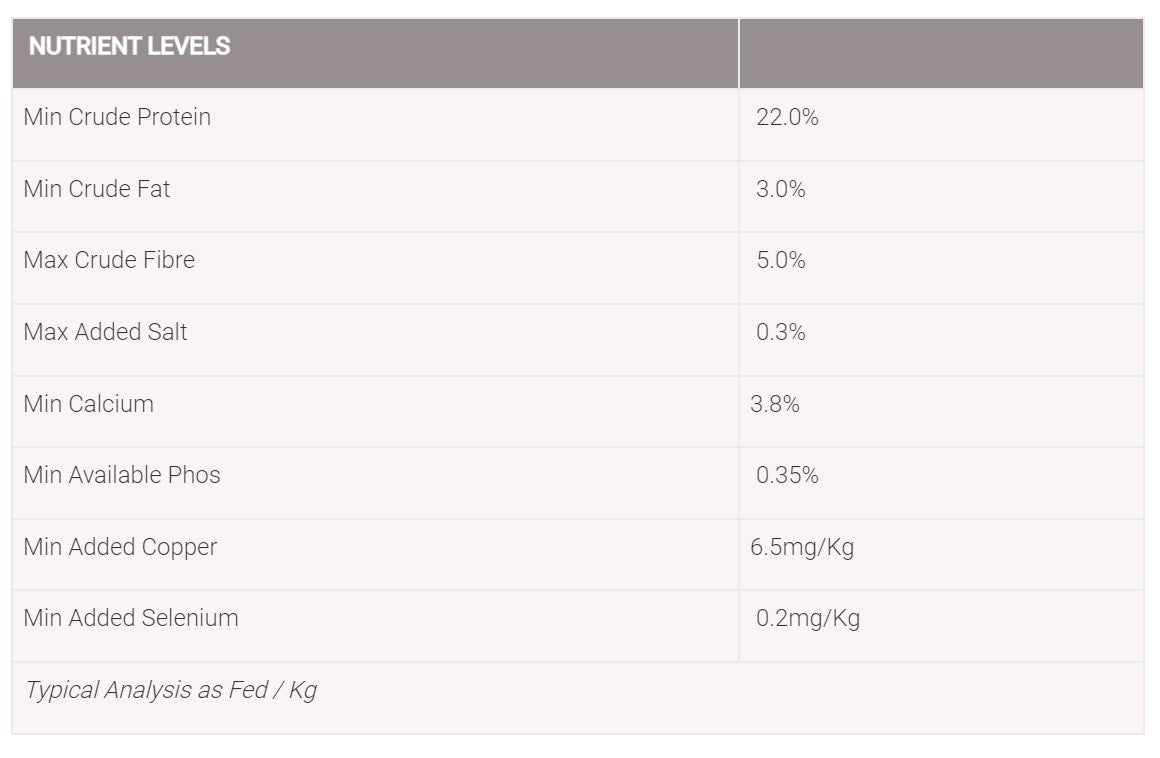Viewport: 1160px width, 758px height.
Task: Click the 6.5mg/Kg copper value
Action: tap(802, 547)
